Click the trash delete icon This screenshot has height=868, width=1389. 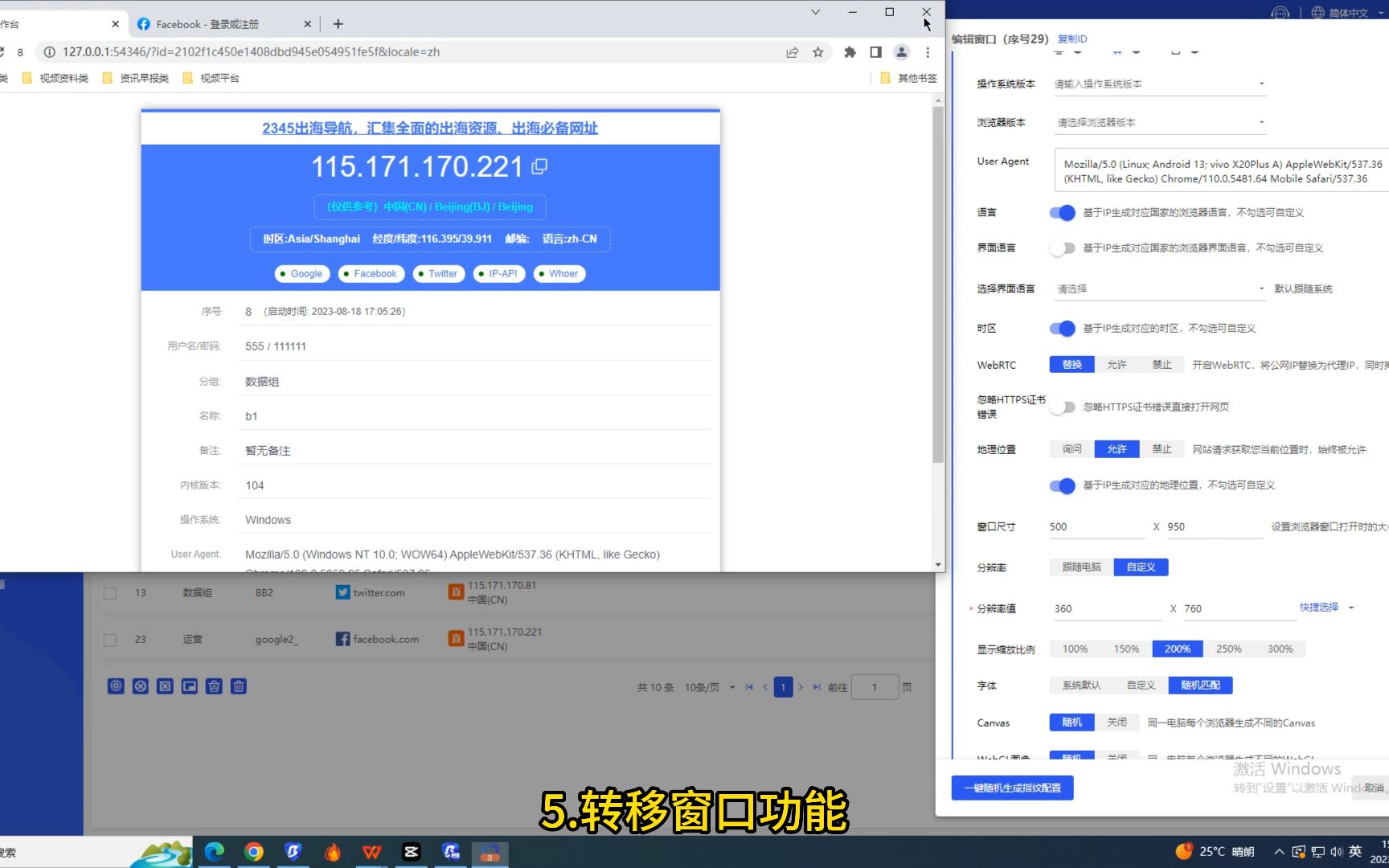pos(238,686)
